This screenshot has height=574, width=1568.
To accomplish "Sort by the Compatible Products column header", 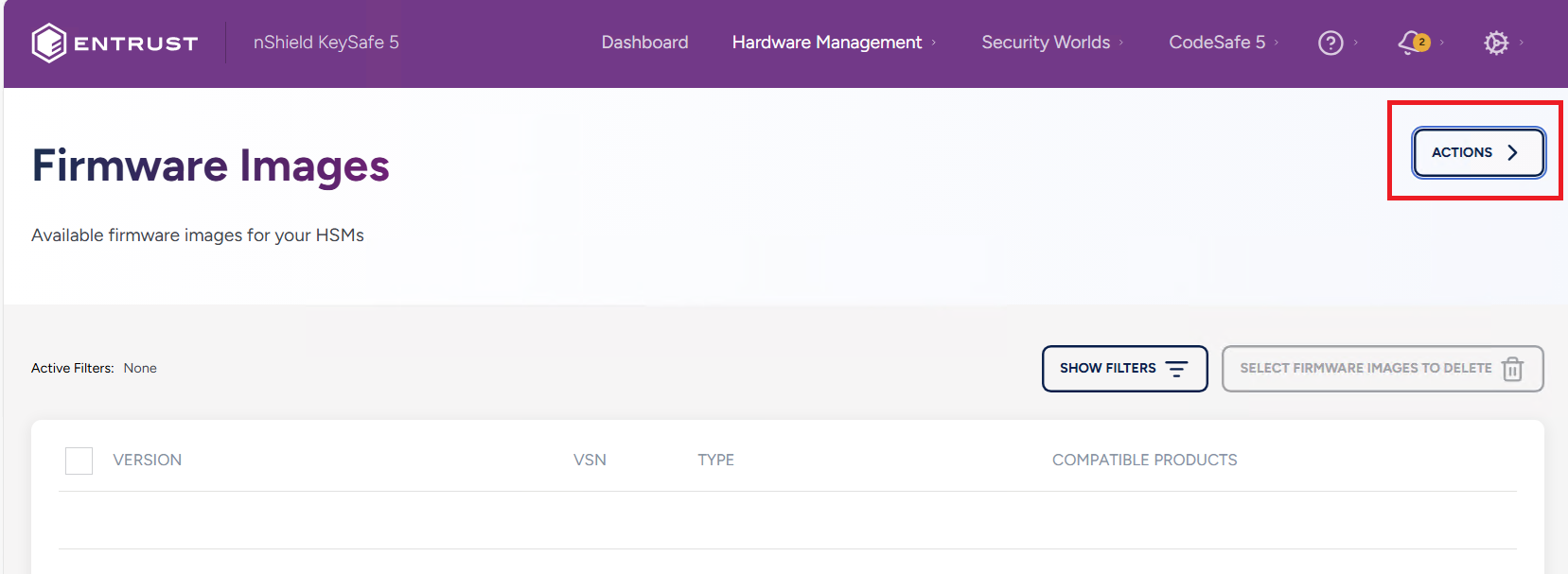I will coord(1144,461).
